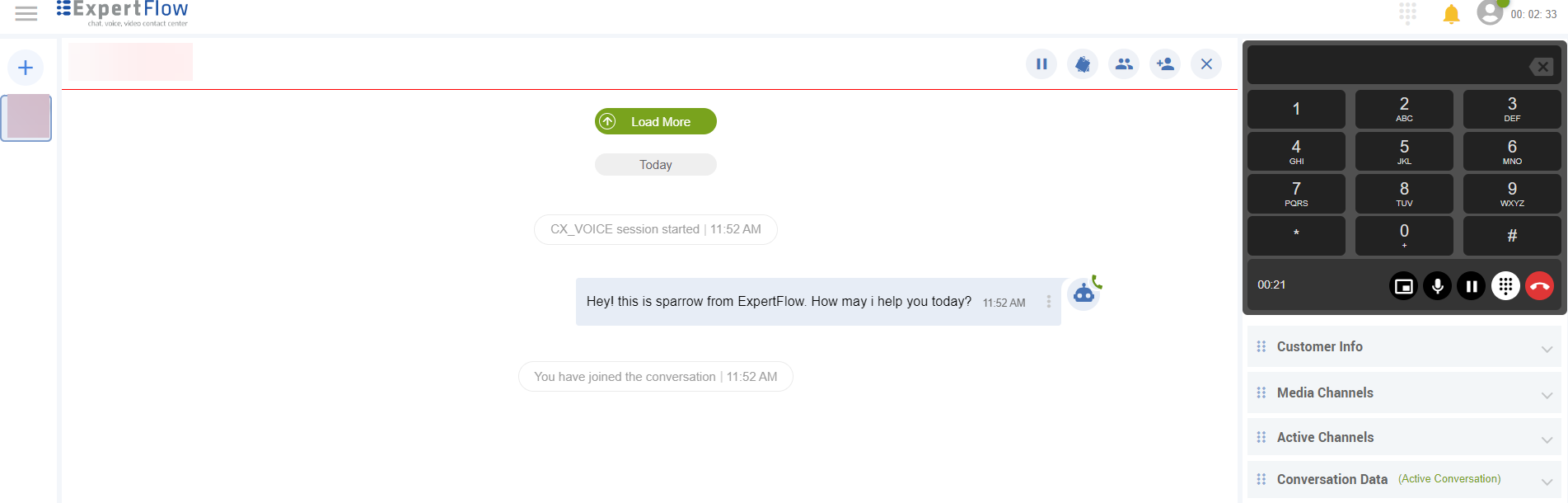Expand the Media Channels section
1568x503 pixels.
(1403, 393)
